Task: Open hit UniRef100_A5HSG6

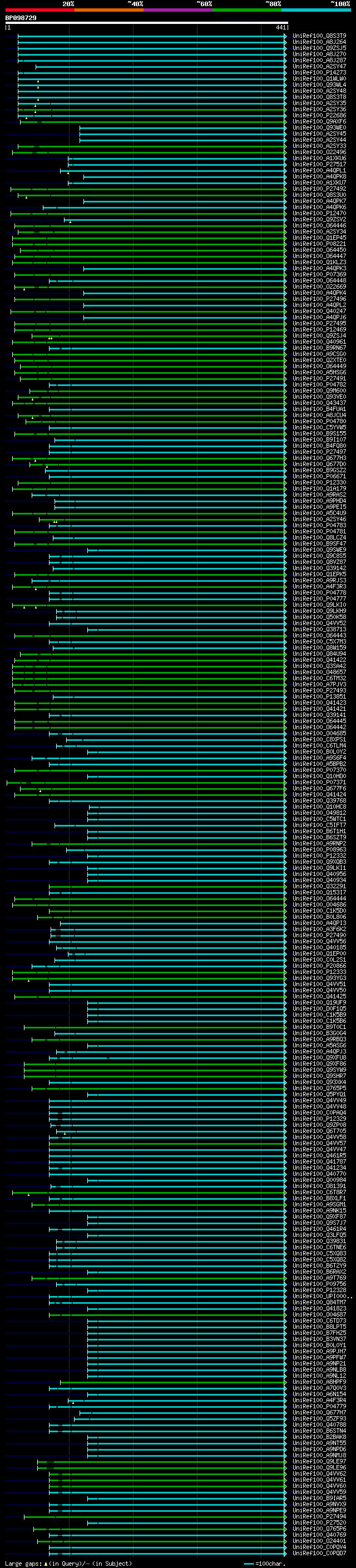Action: coord(319,373)
